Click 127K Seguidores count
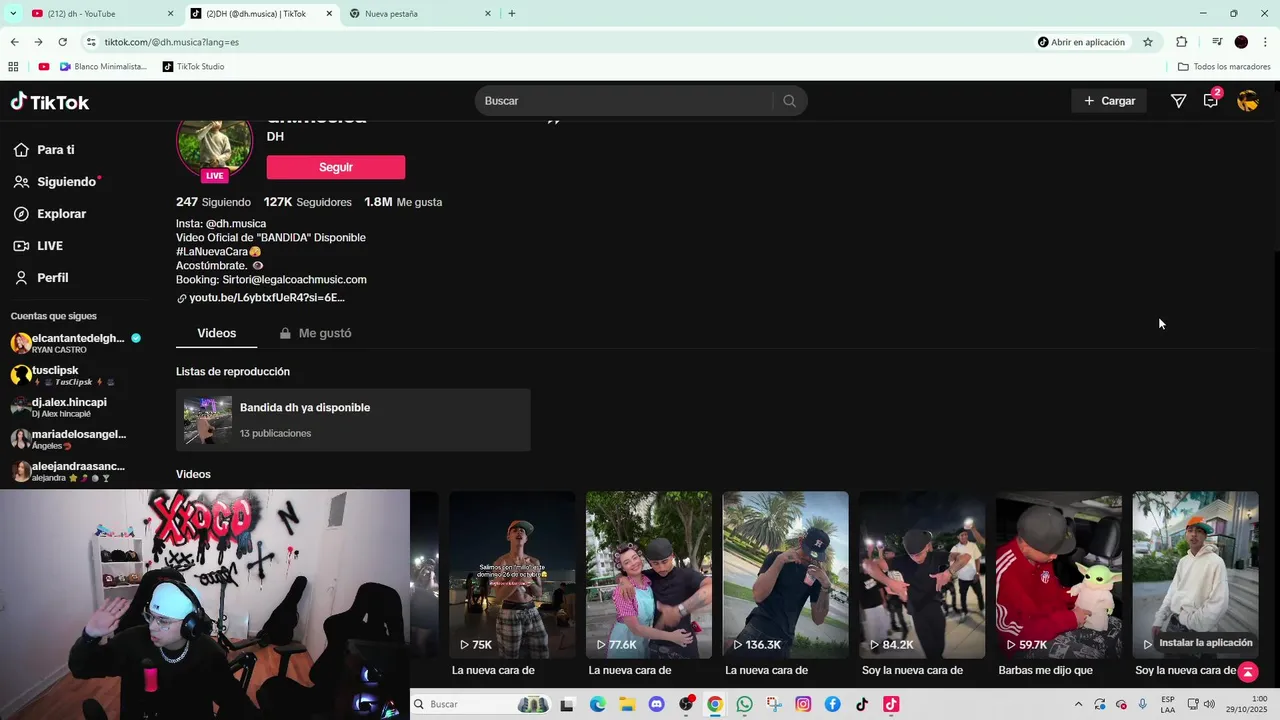Image resolution: width=1280 pixels, height=720 pixels. pos(307,202)
